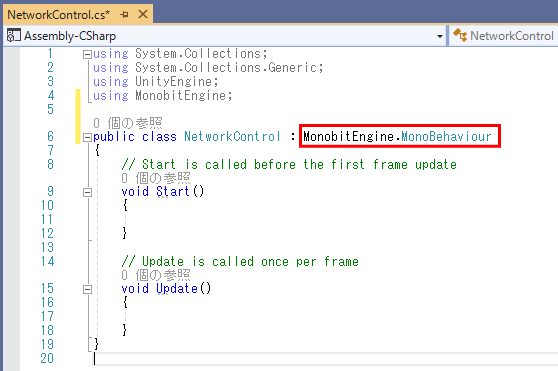Screen dimensions: 558x371
Task: Click MonoBehaviour base class name
Action: click(446, 137)
